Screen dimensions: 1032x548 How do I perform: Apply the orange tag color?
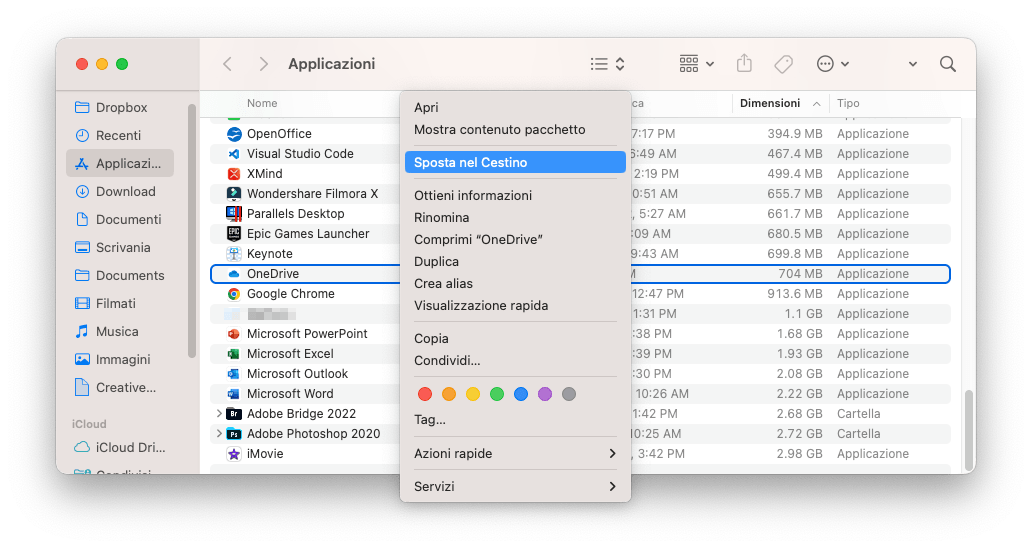pyautogui.click(x=449, y=394)
